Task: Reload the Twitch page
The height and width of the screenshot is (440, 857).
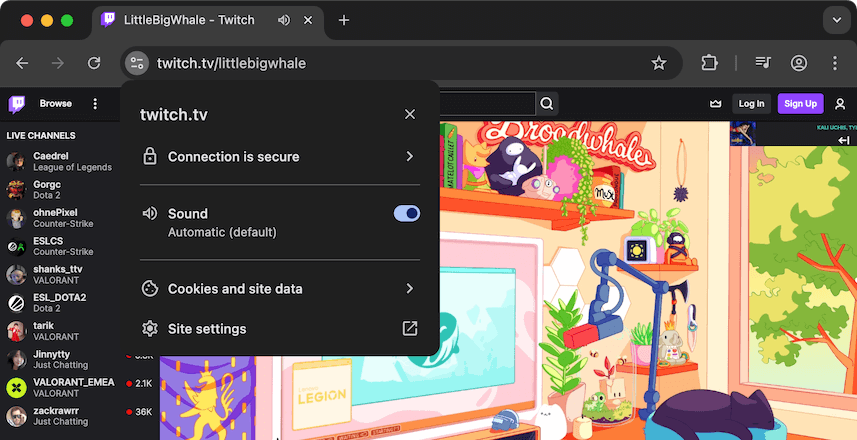Action: 94,63
